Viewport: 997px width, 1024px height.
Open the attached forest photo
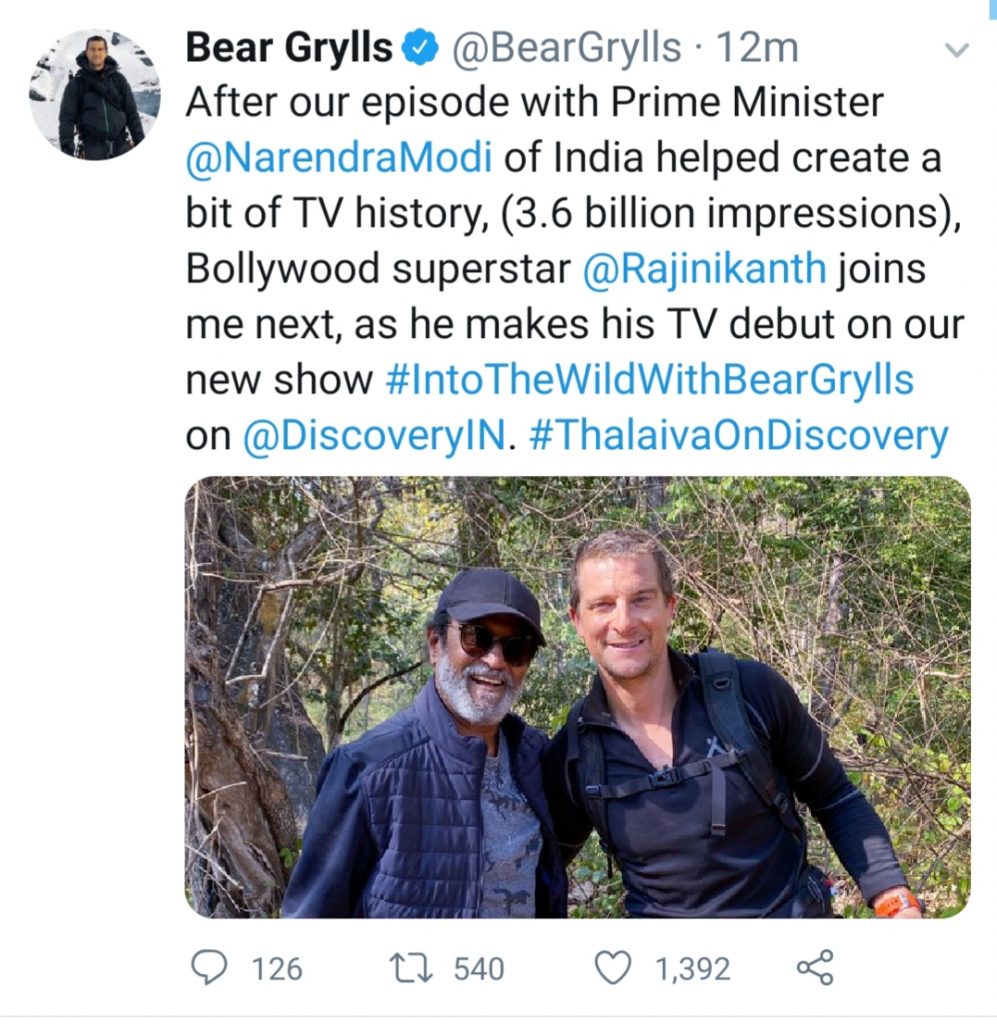tap(578, 697)
